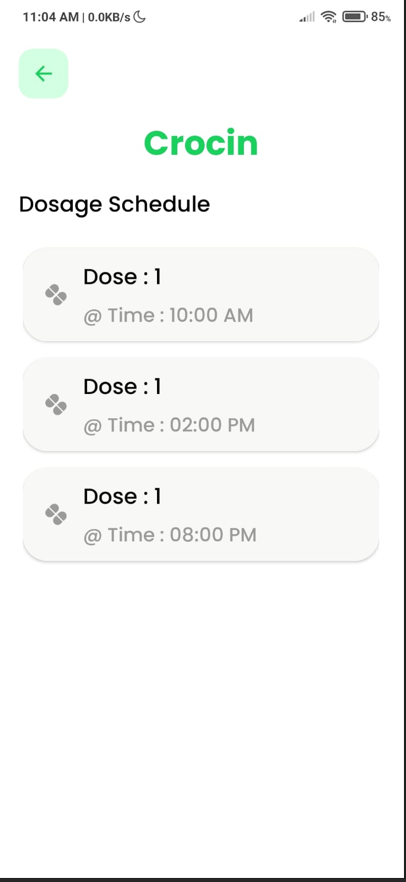Tap the '@ Time : 08:00 PM' text
406x882 pixels.
coord(170,535)
